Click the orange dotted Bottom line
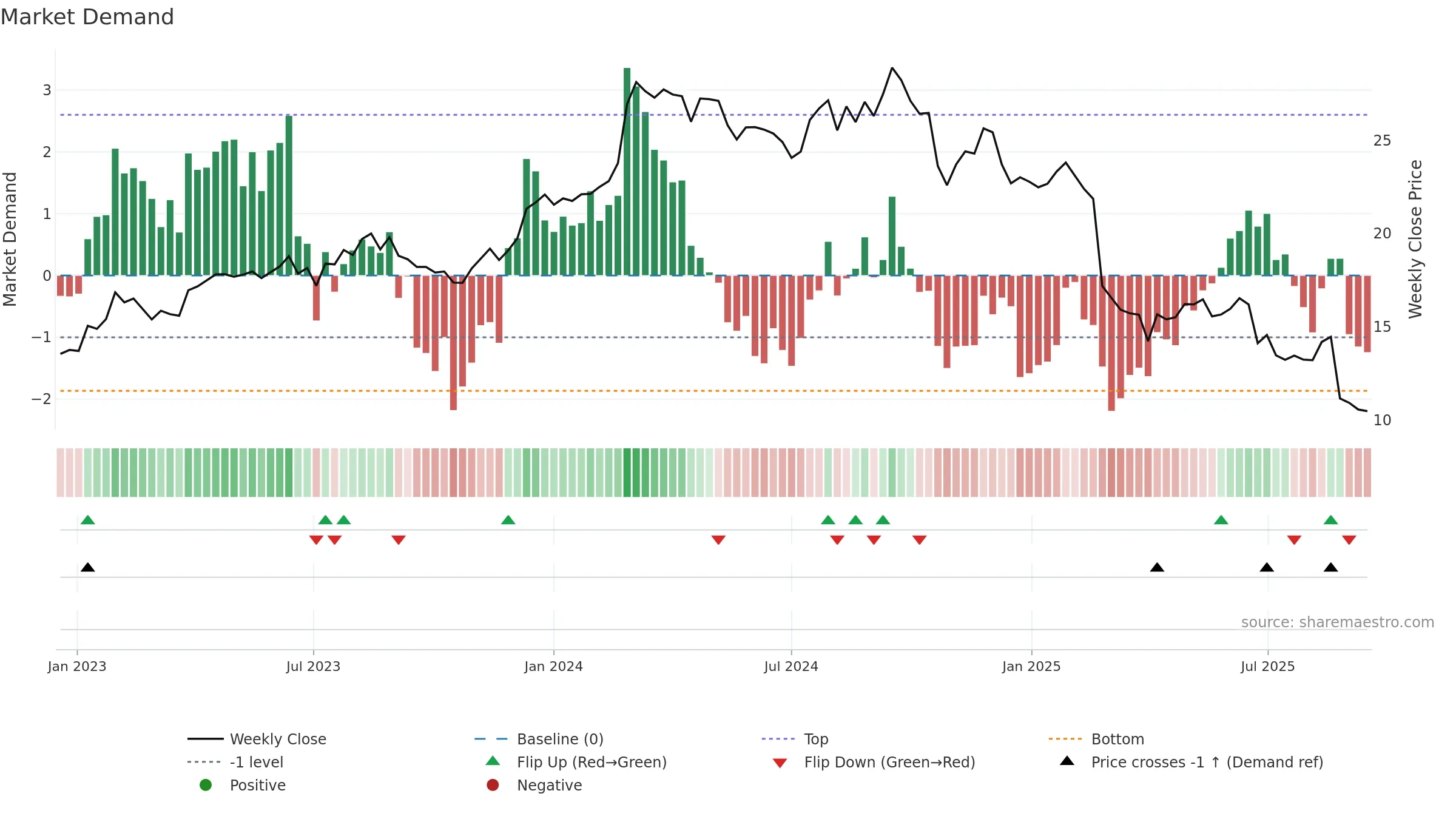1456x819 pixels. (x=713, y=391)
